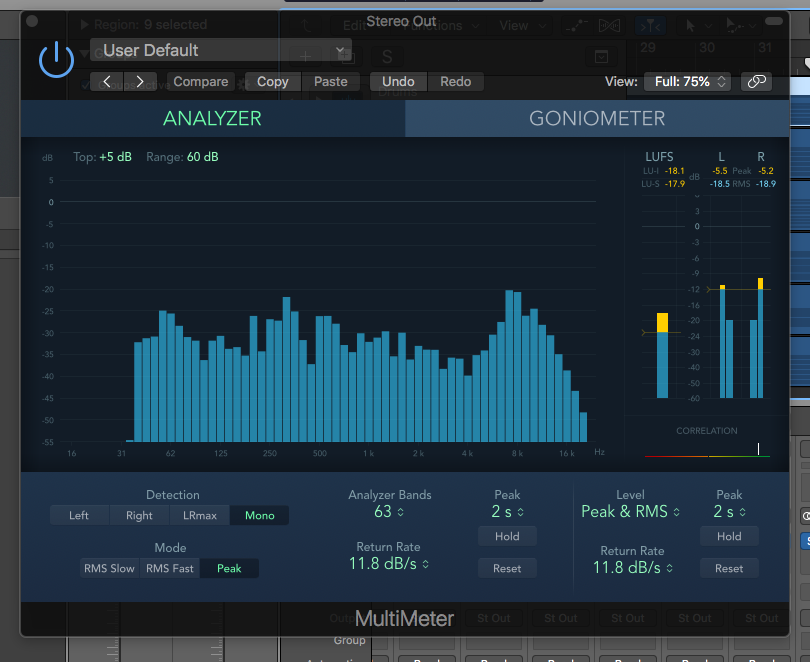Select Left detection mode
Viewport: 810px width, 662px height.
coord(79,515)
